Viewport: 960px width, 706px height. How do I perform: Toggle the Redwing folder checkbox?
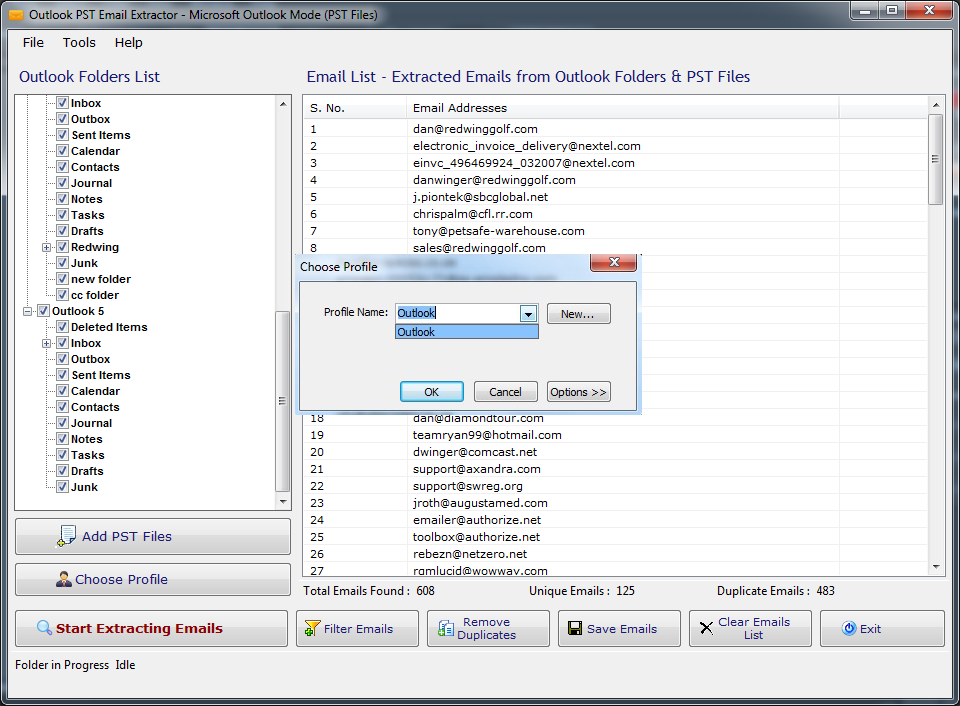62,247
